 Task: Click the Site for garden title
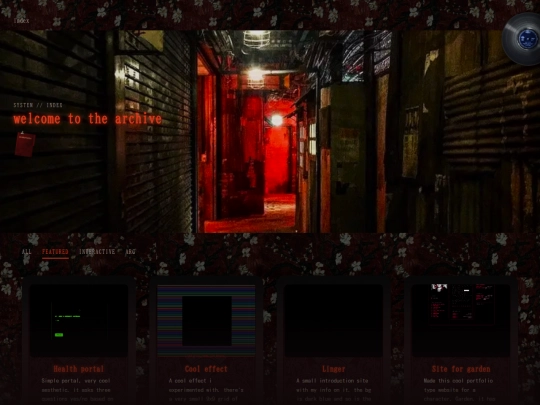(461, 369)
